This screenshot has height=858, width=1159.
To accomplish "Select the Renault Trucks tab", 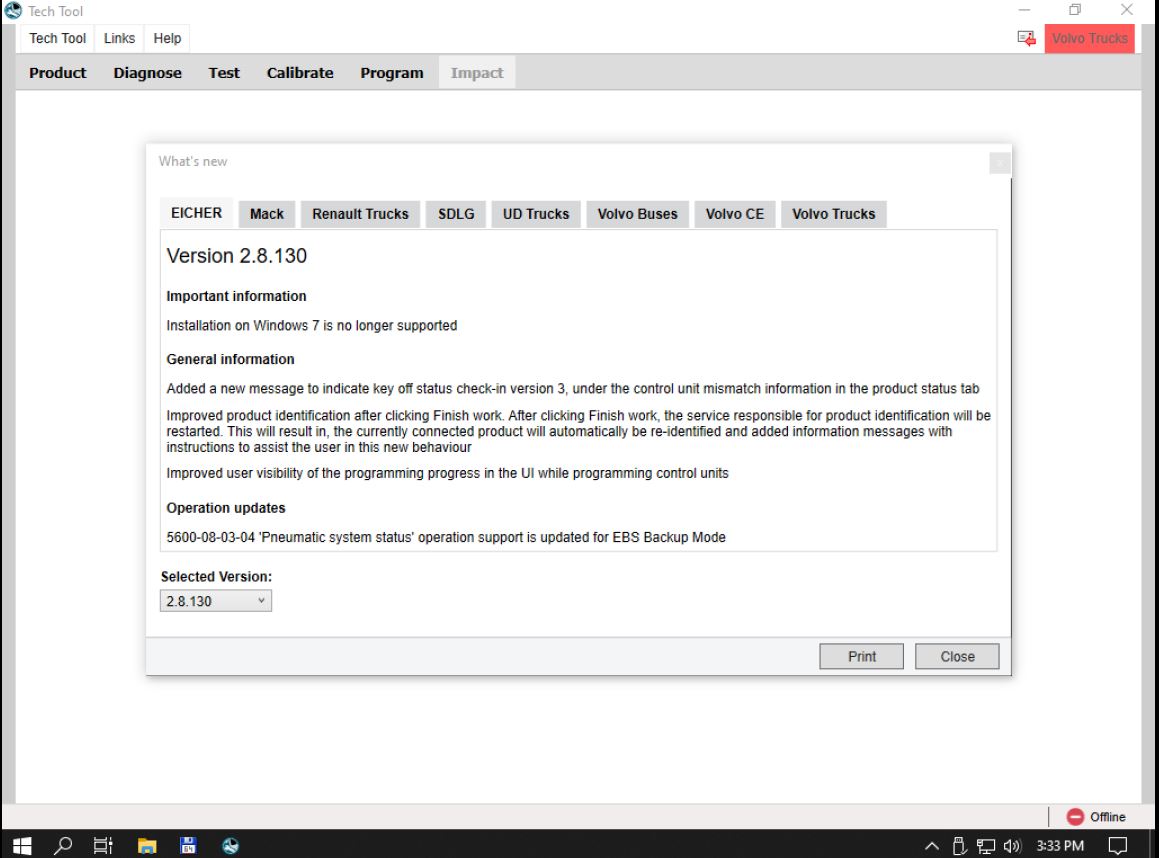I will point(360,214).
